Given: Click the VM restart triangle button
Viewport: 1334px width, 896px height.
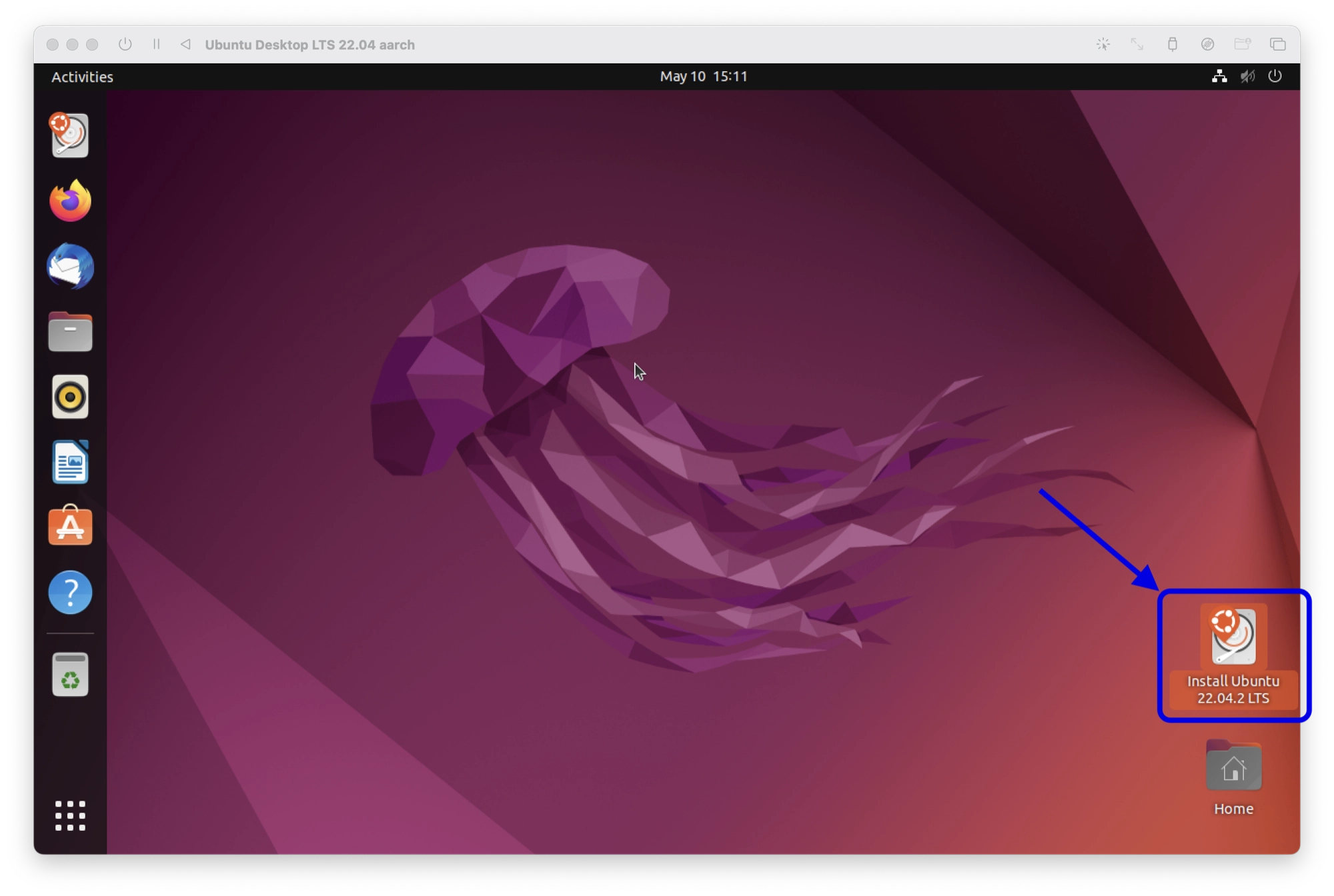Looking at the screenshot, I should coord(185,44).
